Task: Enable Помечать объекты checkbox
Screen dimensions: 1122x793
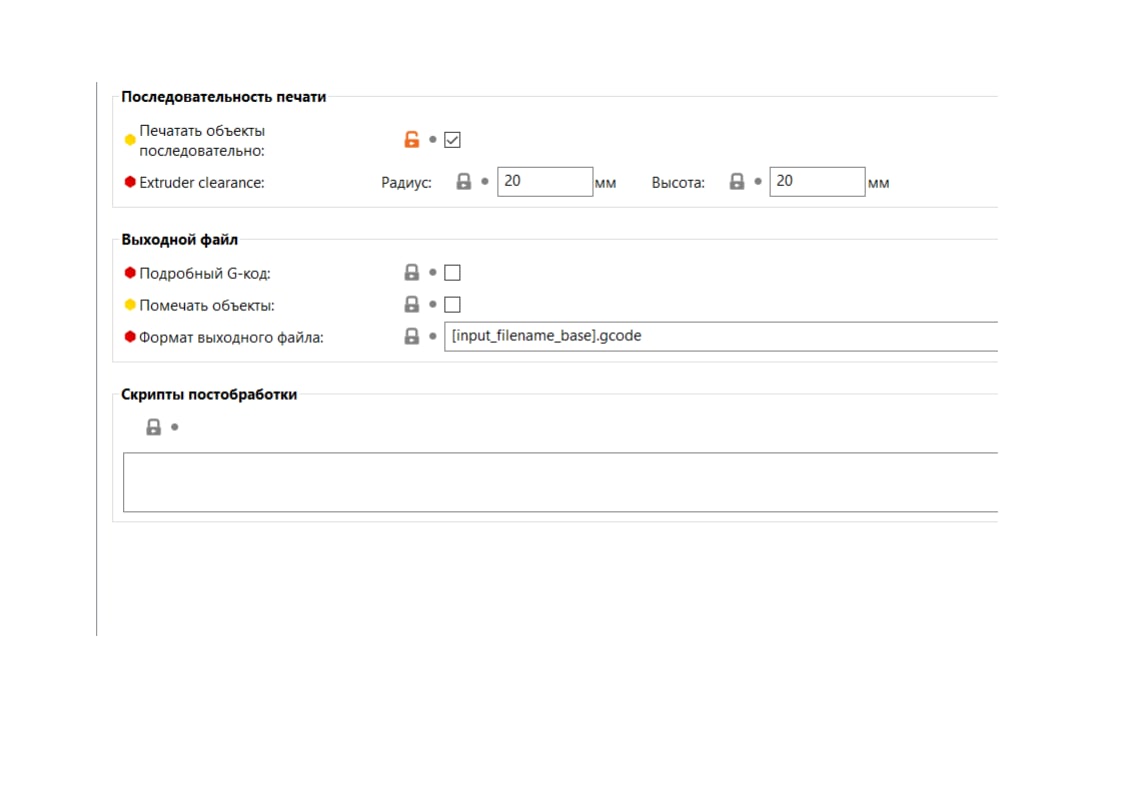Action: [x=452, y=305]
